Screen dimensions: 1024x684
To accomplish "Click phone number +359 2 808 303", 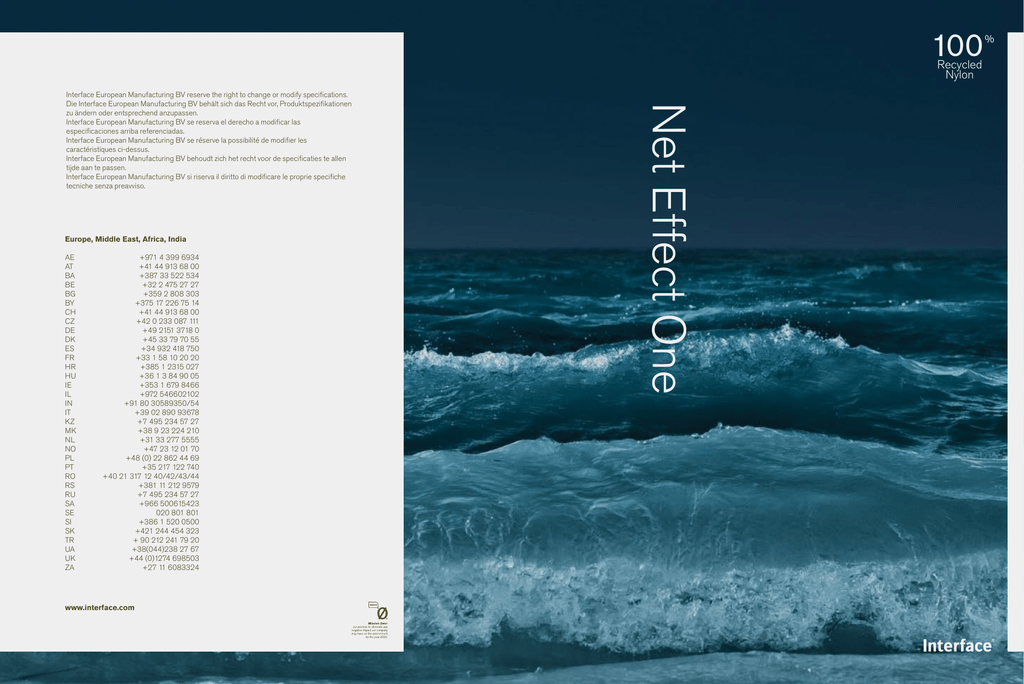I will (x=171, y=294).
